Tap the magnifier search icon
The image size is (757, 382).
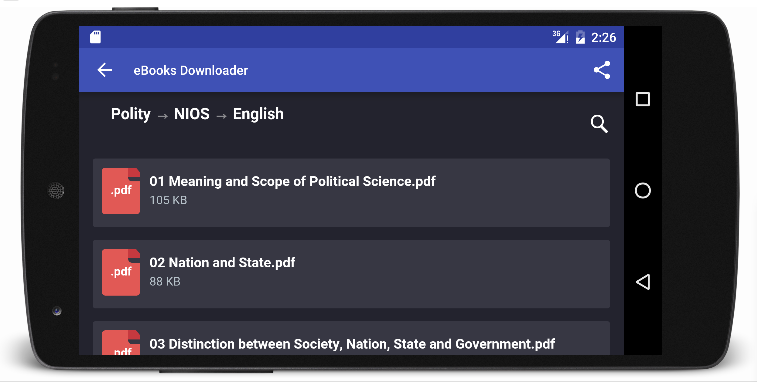(599, 124)
